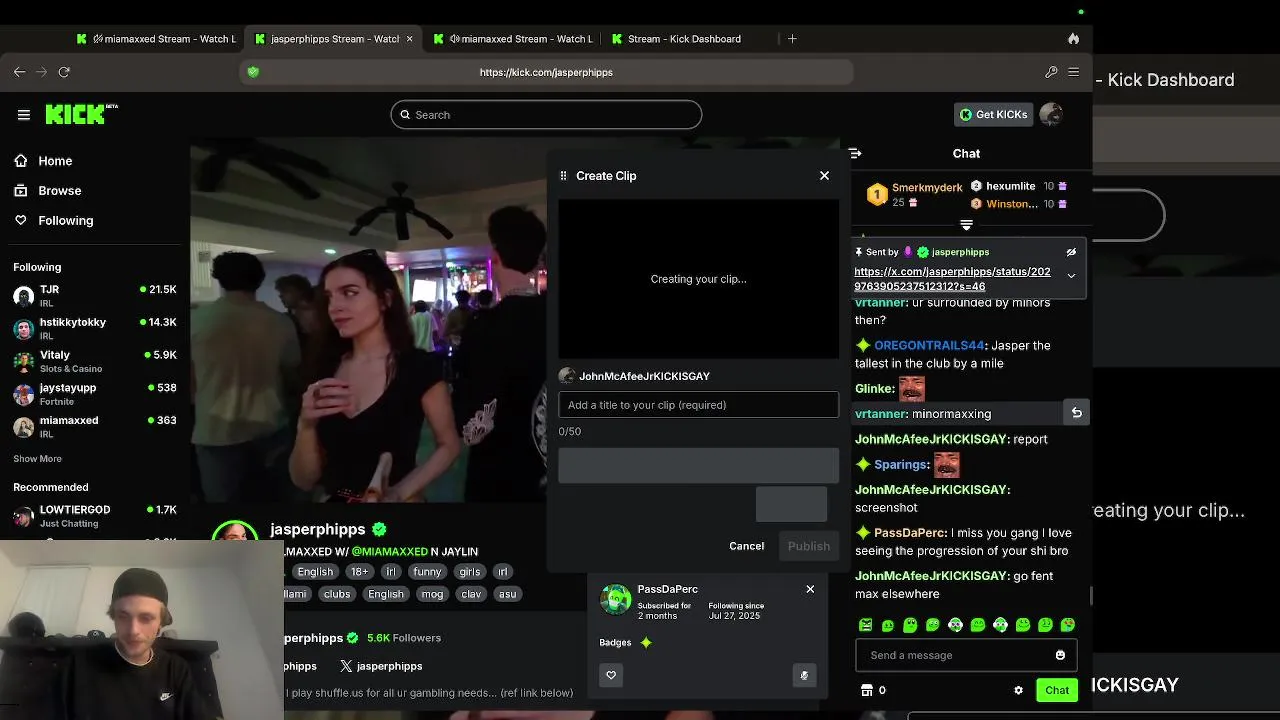Click the URL address bar
Viewport: 1280px width, 720px height.
(546, 72)
